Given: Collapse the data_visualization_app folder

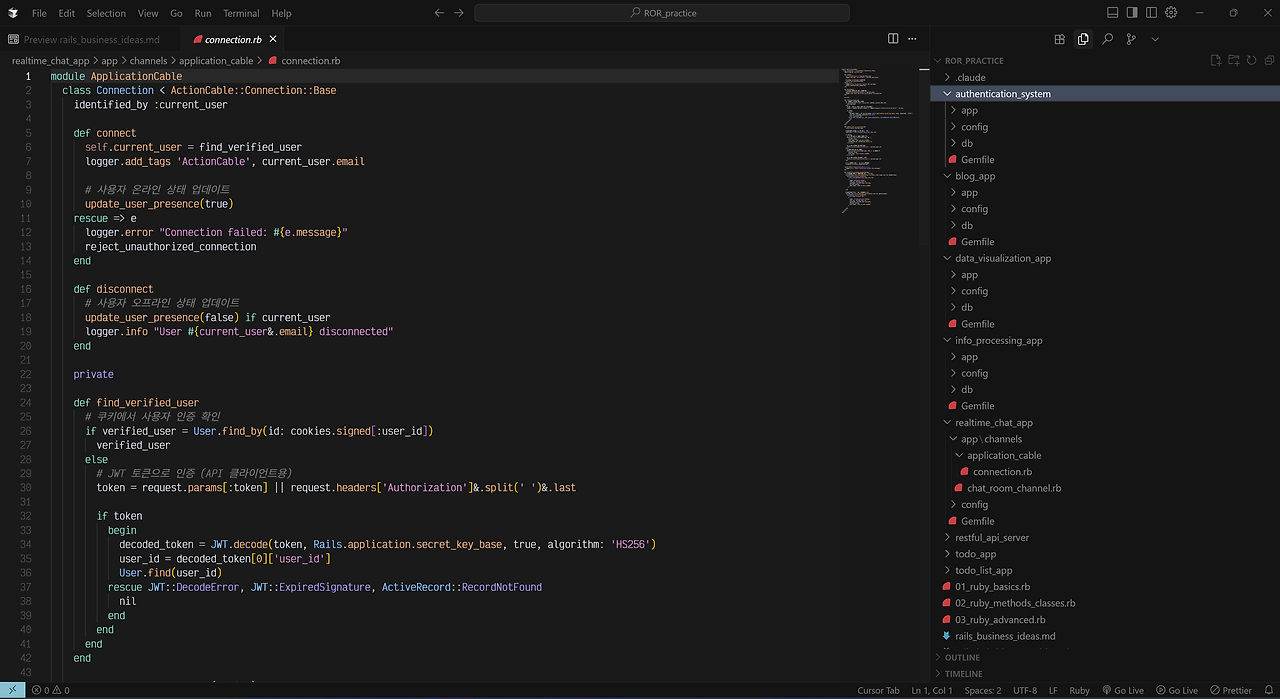Looking at the screenshot, I should pyautogui.click(x=1105, y=258).
